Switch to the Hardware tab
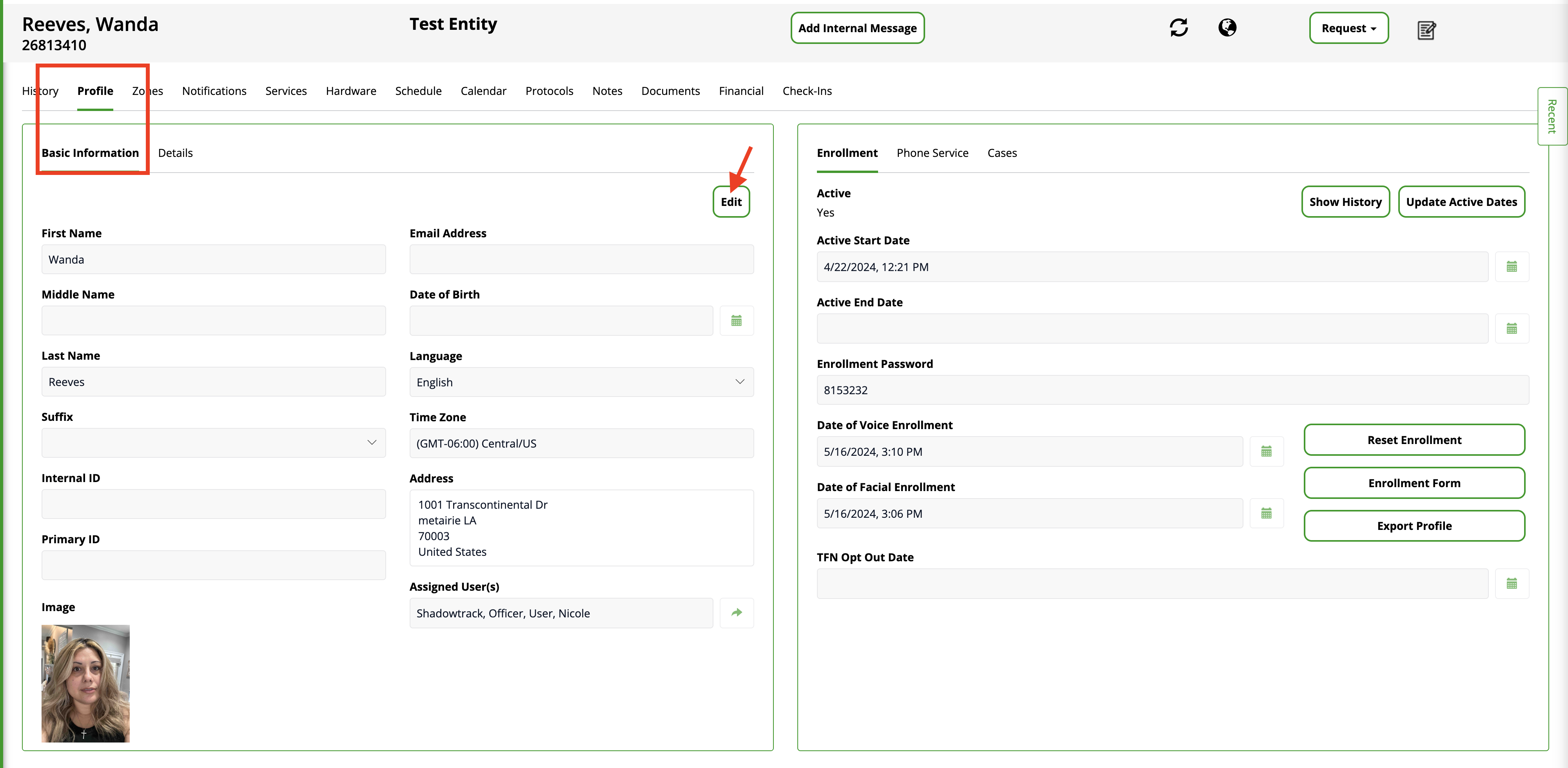Image resolution: width=1568 pixels, height=768 pixels. [351, 91]
